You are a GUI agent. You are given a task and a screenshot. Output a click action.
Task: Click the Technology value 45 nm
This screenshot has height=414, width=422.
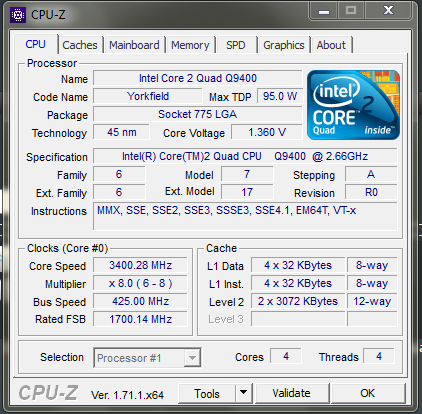click(x=122, y=132)
